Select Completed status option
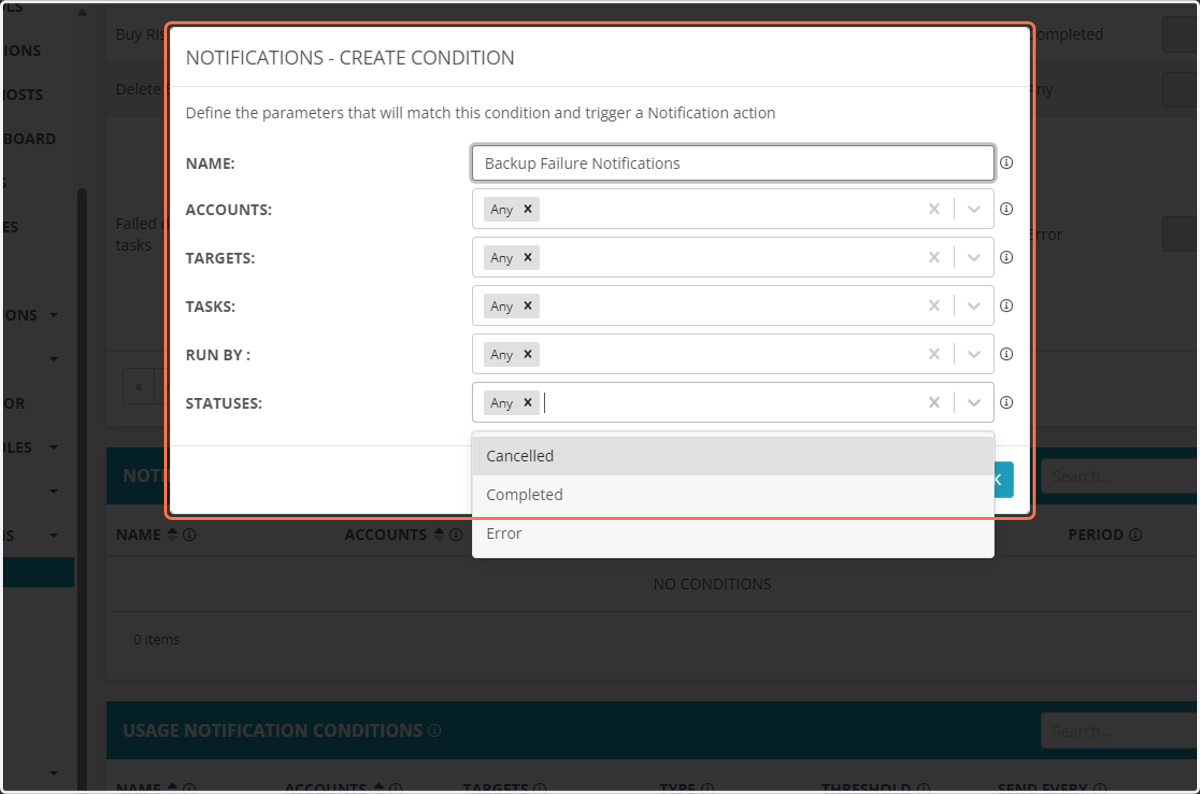The height and width of the screenshot is (794, 1200). (733, 495)
